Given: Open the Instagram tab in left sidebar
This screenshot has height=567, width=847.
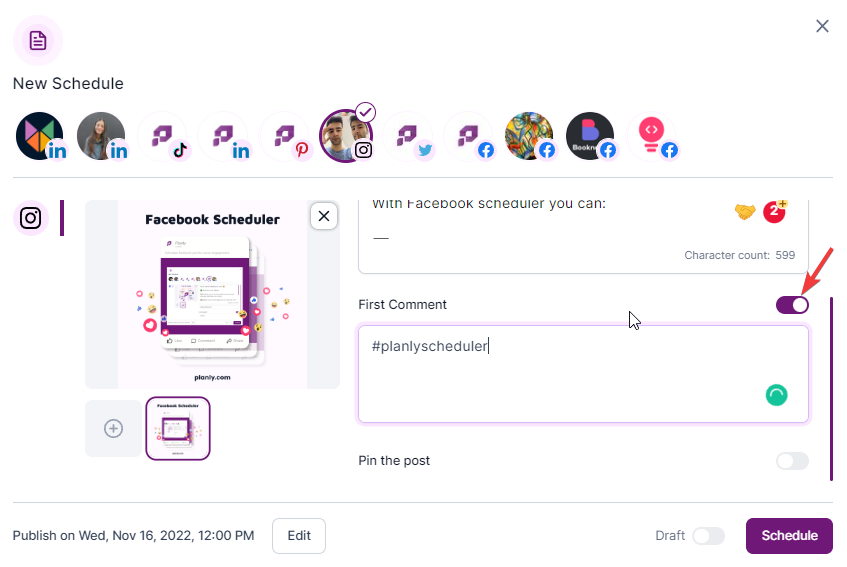Looking at the screenshot, I should pyautogui.click(x=31, y=218).
